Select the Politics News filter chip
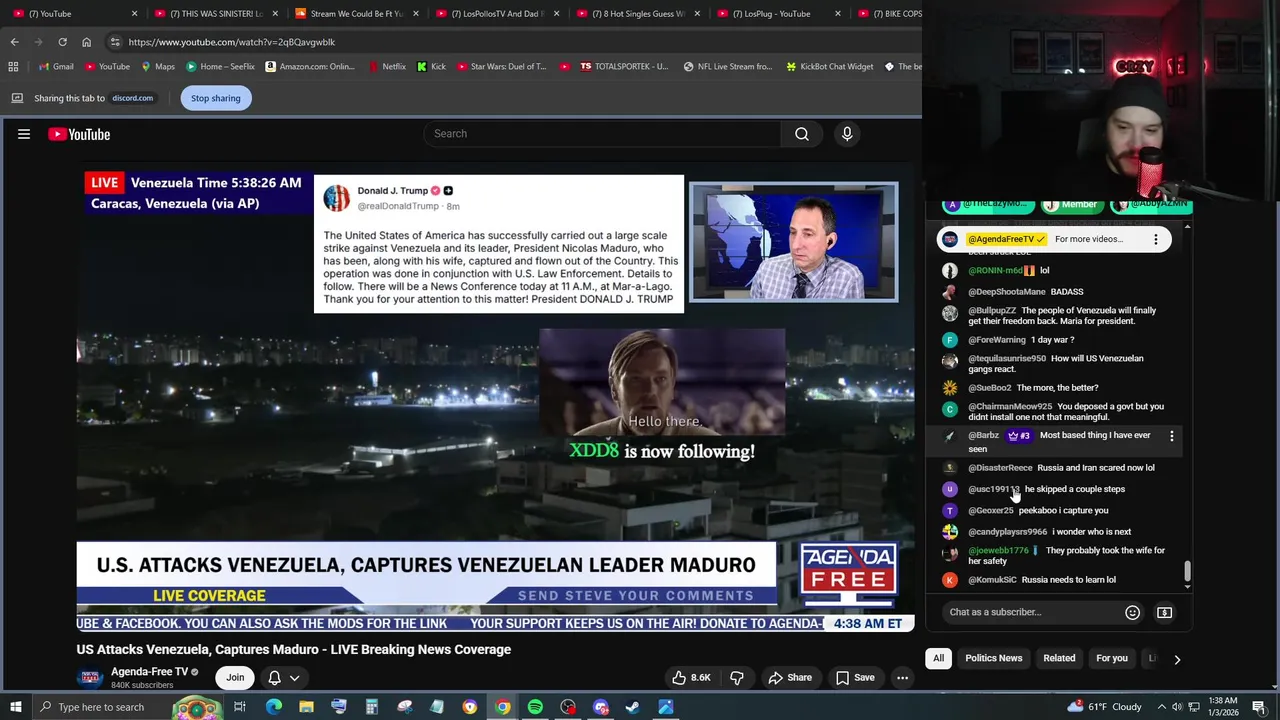 [x=994, y=659]
